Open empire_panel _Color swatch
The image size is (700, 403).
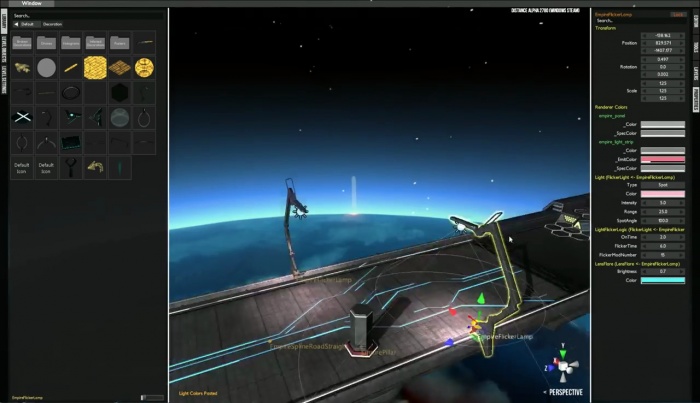(x=663, y=125)
